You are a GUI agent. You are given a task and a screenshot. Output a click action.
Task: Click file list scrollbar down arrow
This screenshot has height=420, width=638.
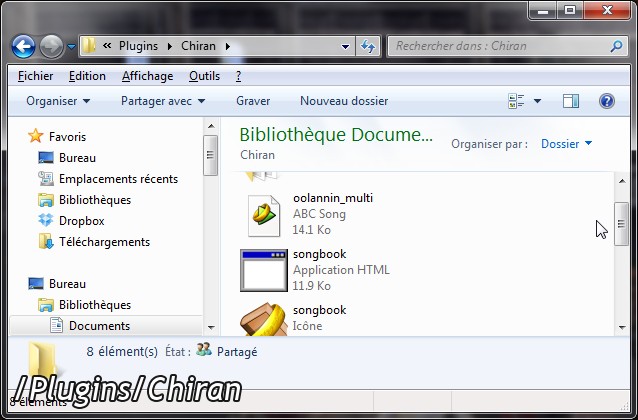[x=622, y=327]
